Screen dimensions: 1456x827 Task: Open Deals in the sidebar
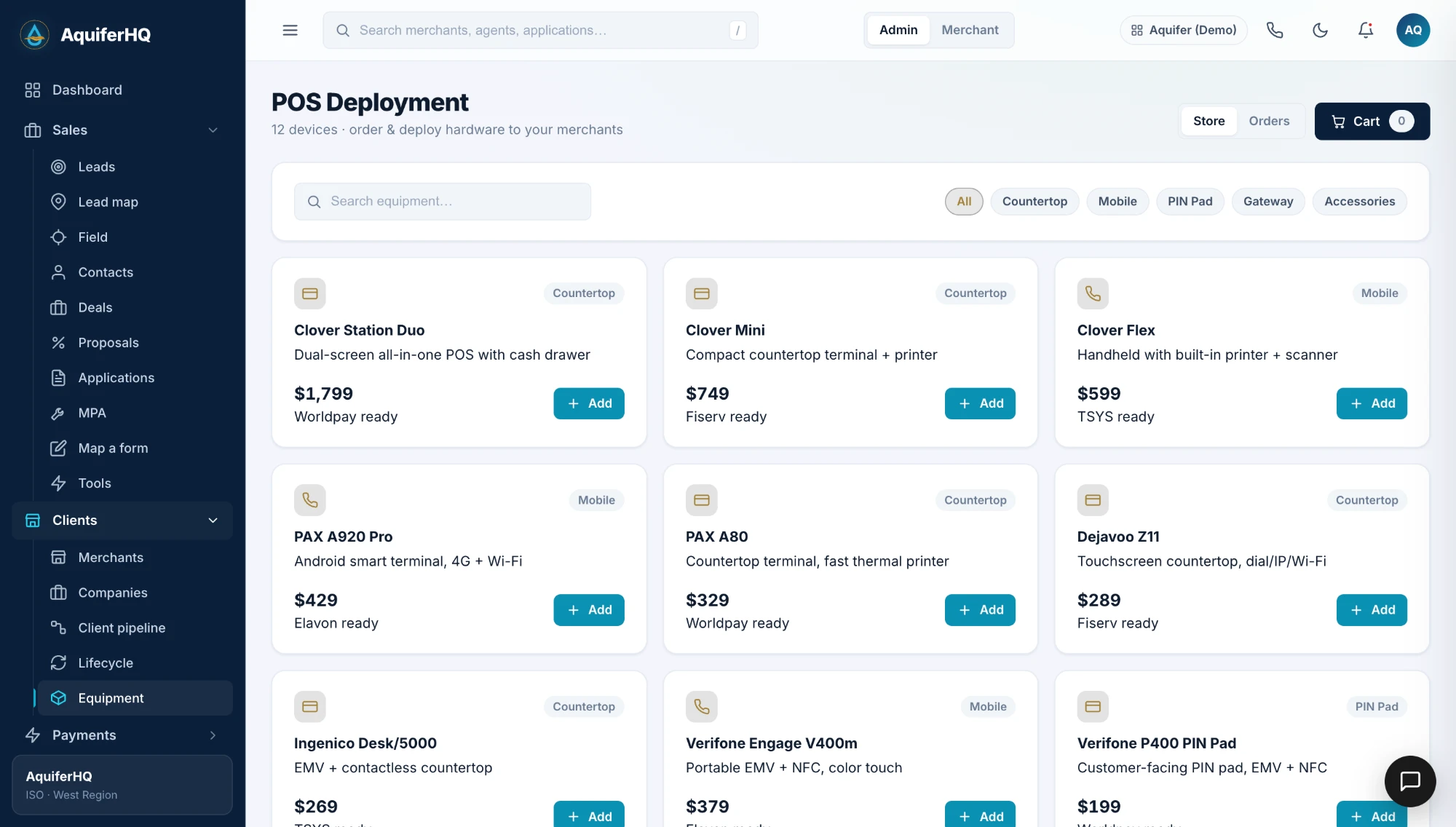135,307
